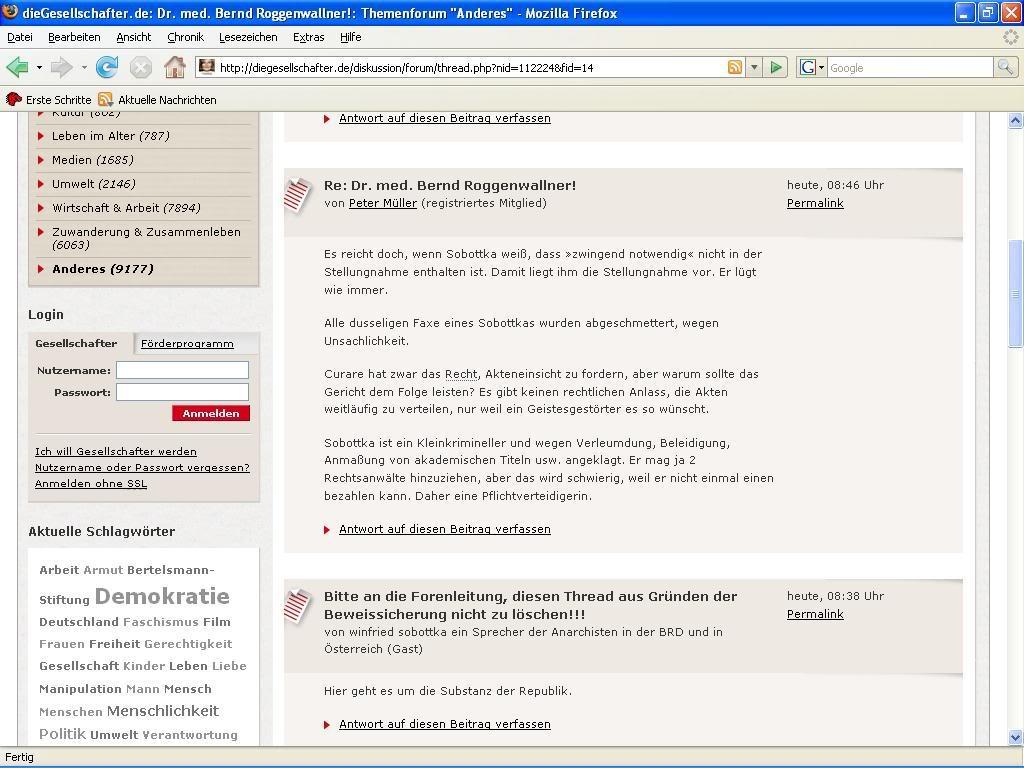Screen dimensions: 1024x768
Task: Click into the Nutzername input field
Action: [182, 370]
